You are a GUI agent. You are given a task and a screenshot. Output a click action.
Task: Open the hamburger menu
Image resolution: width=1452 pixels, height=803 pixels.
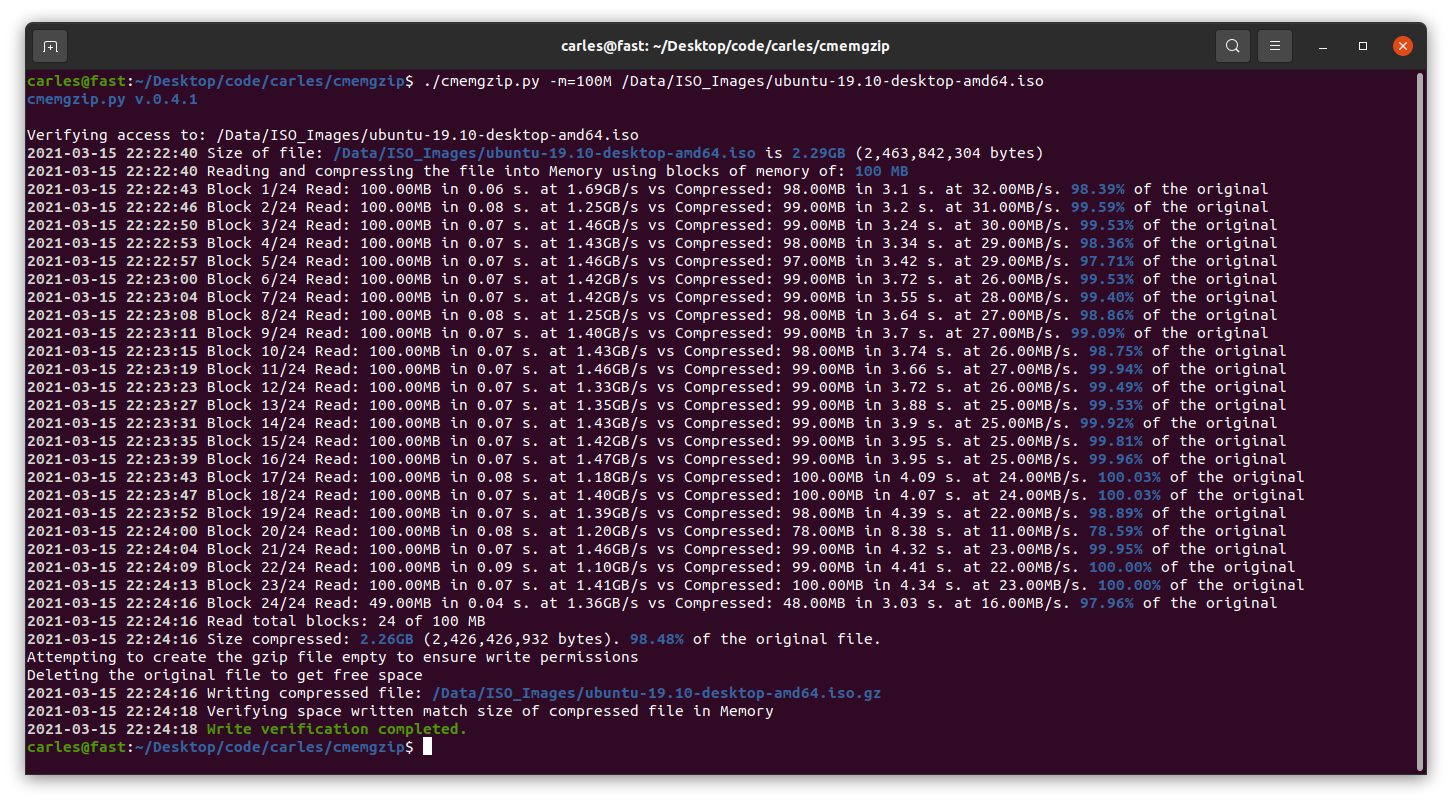(1274, 46)
